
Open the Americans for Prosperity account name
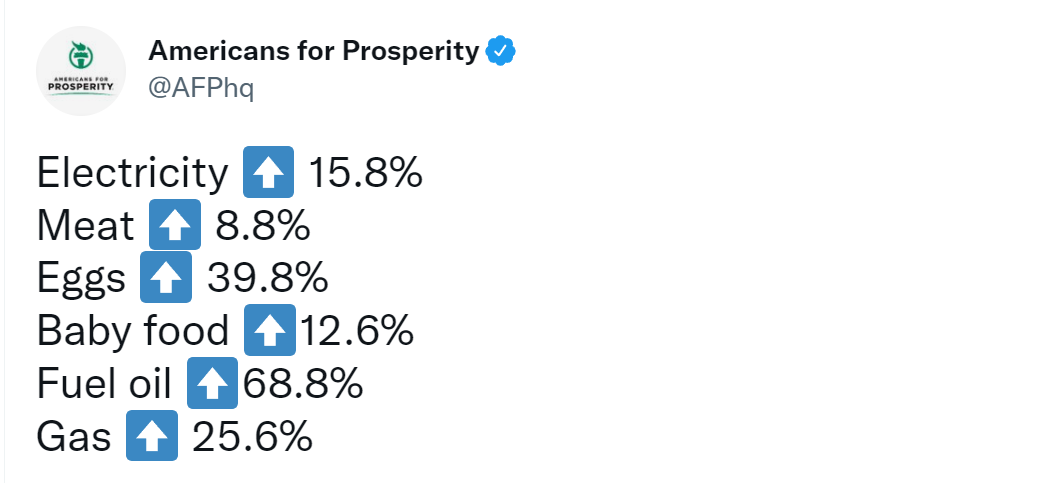click(x=313, y=51)
